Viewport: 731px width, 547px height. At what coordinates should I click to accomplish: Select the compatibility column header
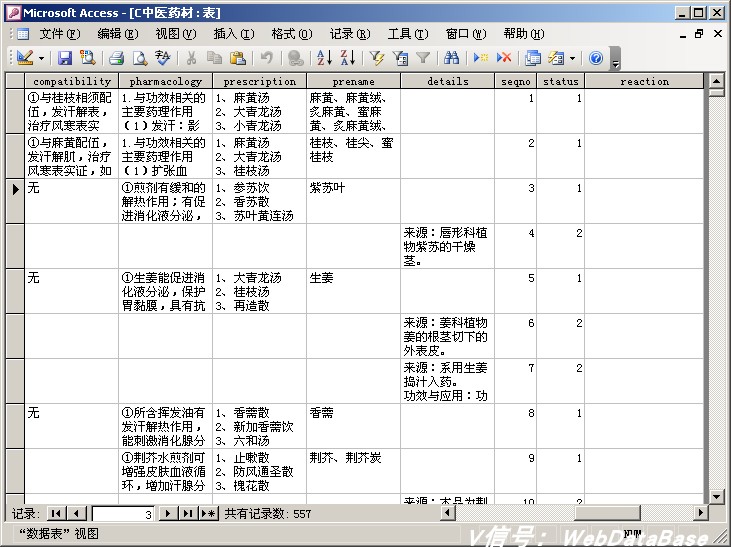[72, 81]
